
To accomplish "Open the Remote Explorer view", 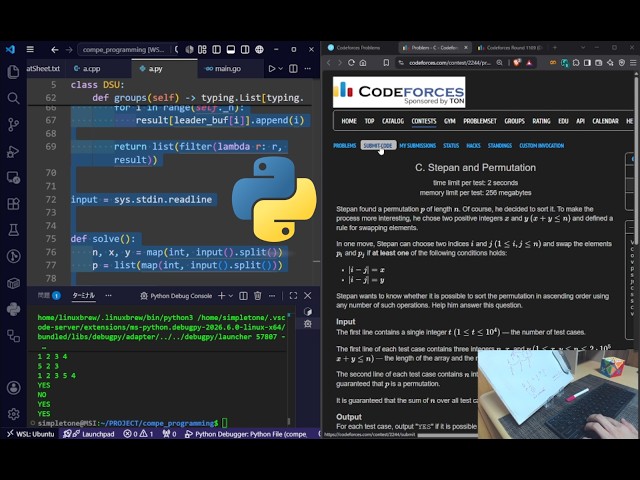I will tap(13, 178).
